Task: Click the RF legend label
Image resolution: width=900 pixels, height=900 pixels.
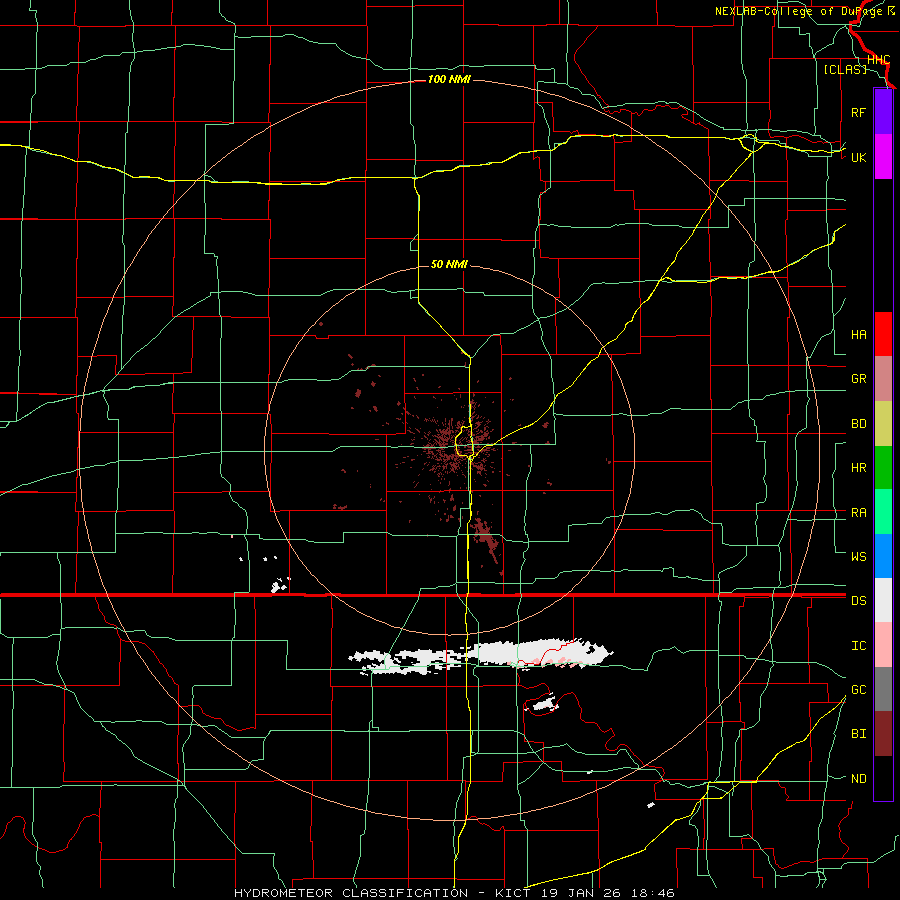Action: pyautogui.click(x=858, y=112)
